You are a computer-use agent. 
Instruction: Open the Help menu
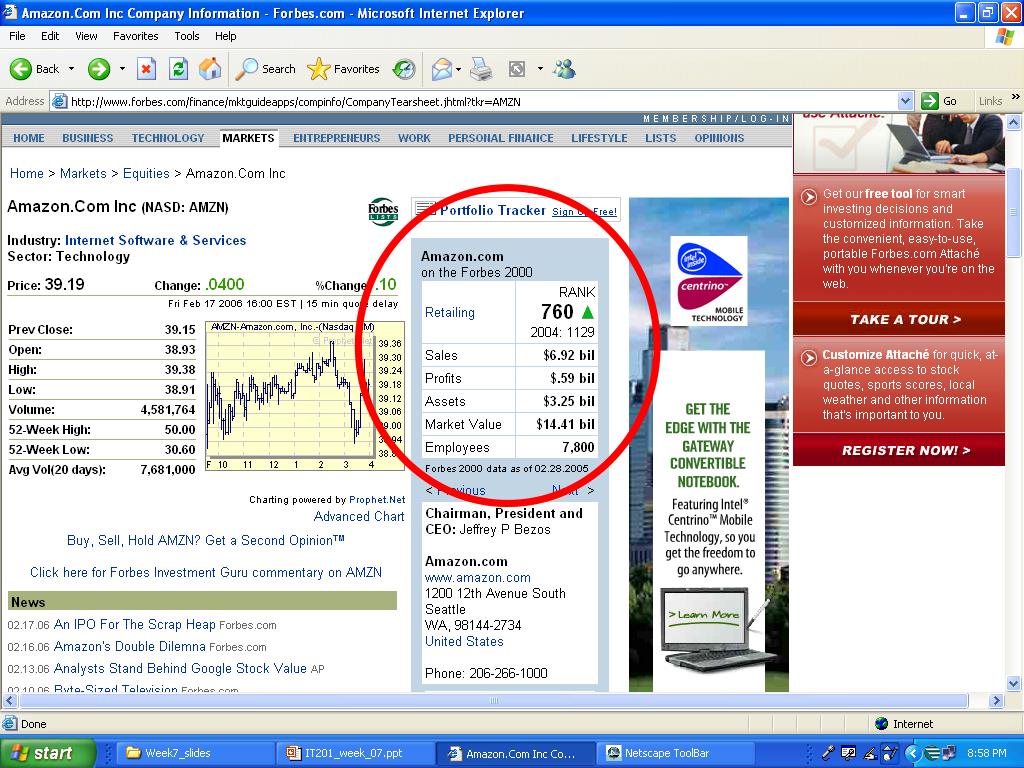[225, 36]
